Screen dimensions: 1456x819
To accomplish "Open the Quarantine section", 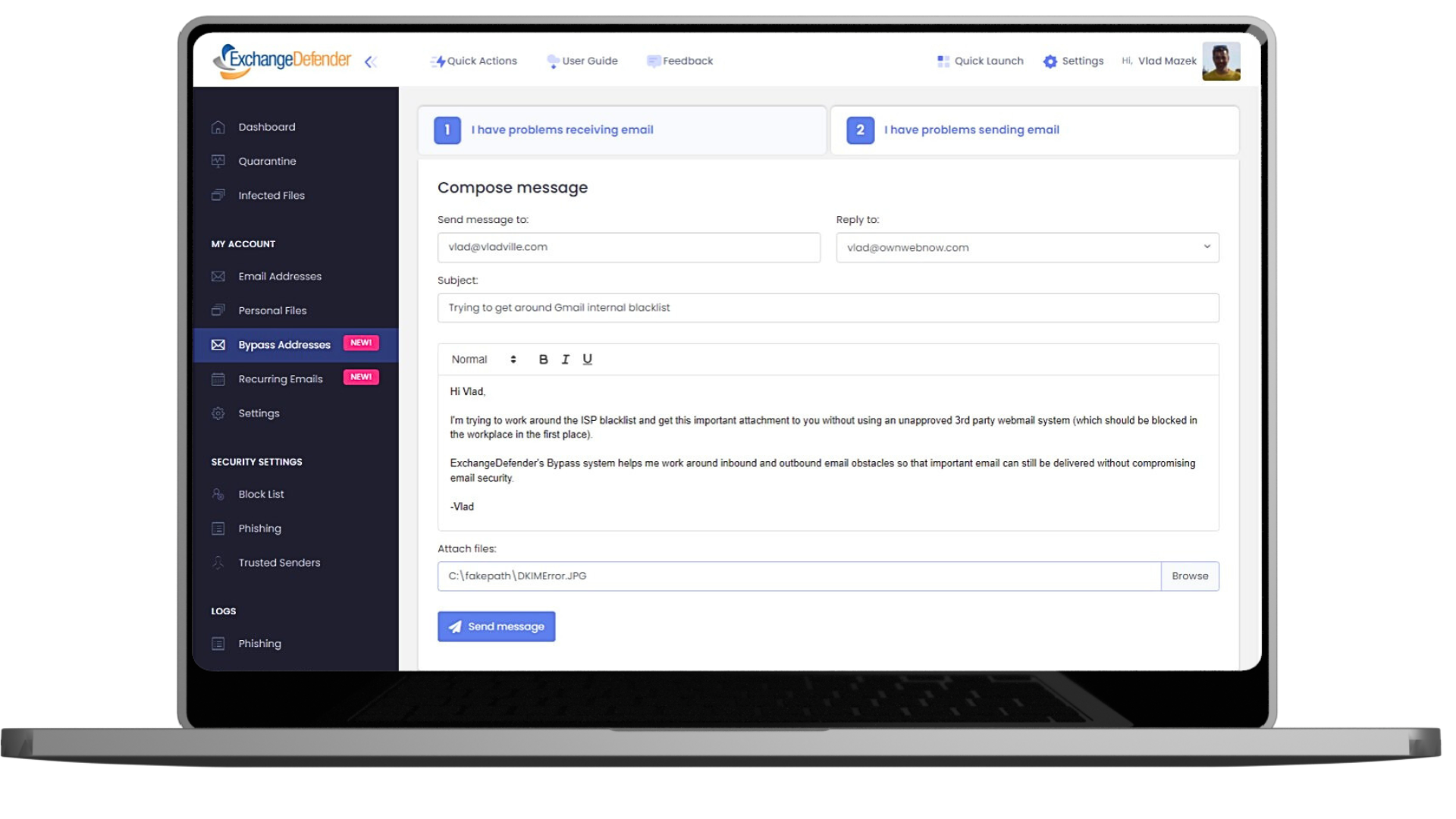I will click(x=266, y=161).
